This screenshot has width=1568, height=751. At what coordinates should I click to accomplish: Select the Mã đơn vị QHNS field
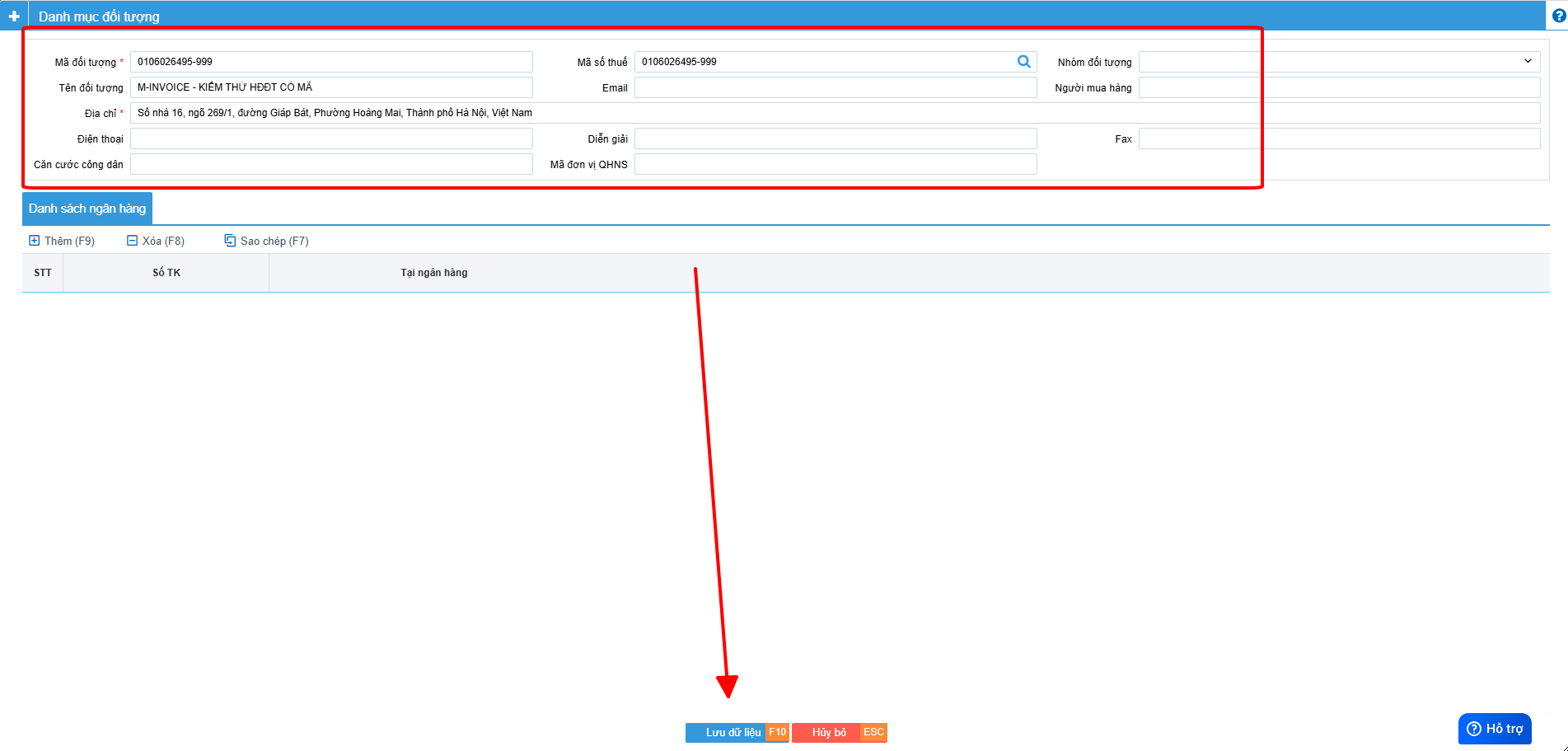coord(835,164)
